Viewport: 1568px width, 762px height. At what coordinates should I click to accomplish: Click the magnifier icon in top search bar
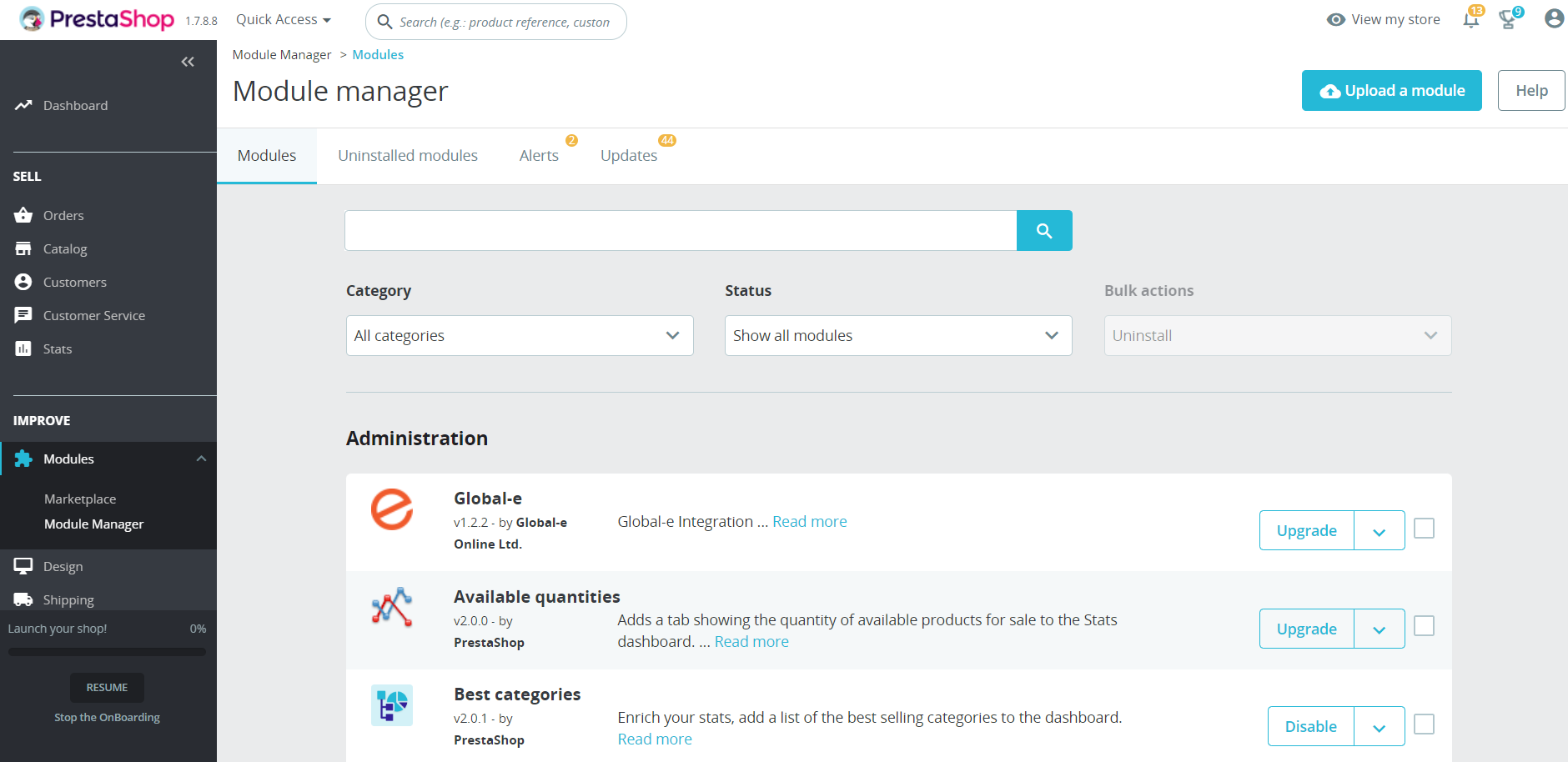point(384,22)
